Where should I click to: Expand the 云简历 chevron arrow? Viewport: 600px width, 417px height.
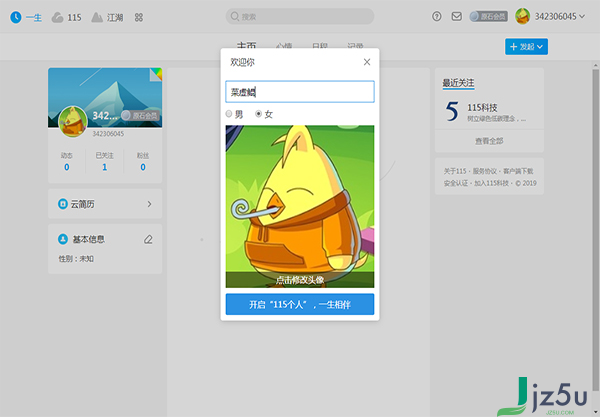click(149, 204)
